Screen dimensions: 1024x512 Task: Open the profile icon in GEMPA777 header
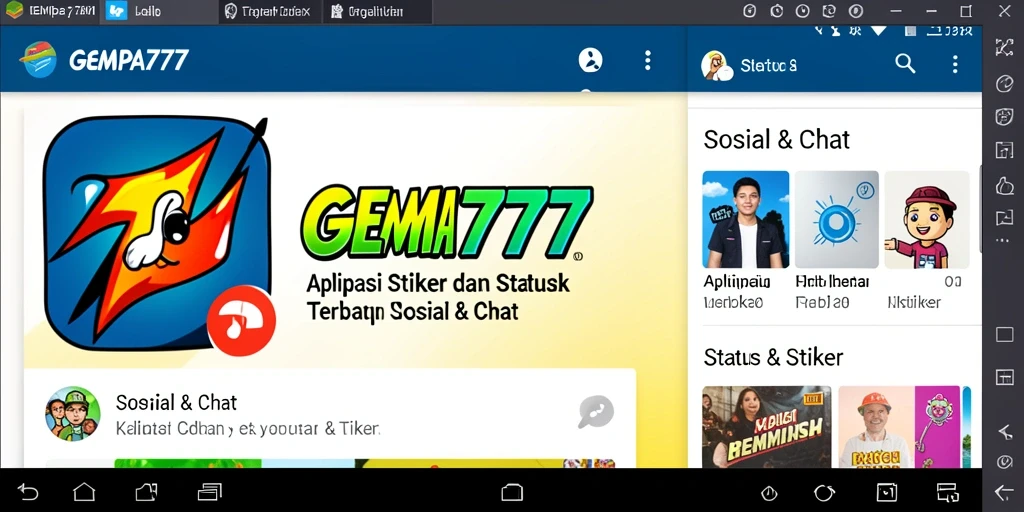coord(590,60)
